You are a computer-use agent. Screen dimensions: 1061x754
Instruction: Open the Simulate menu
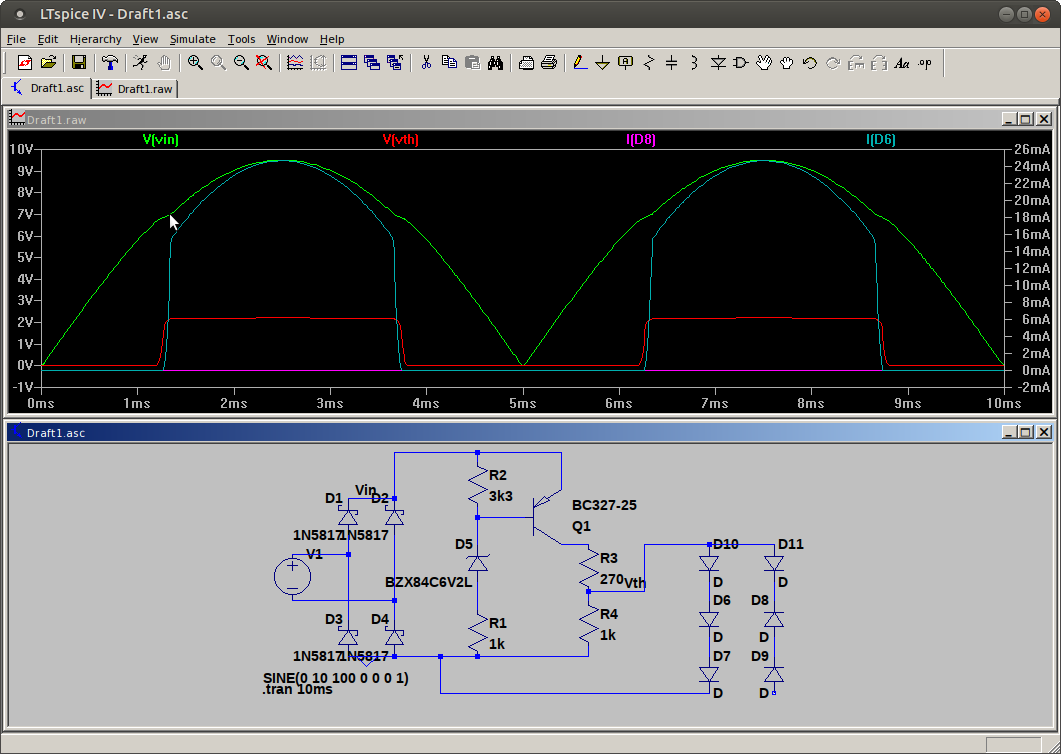click(192, 39)
